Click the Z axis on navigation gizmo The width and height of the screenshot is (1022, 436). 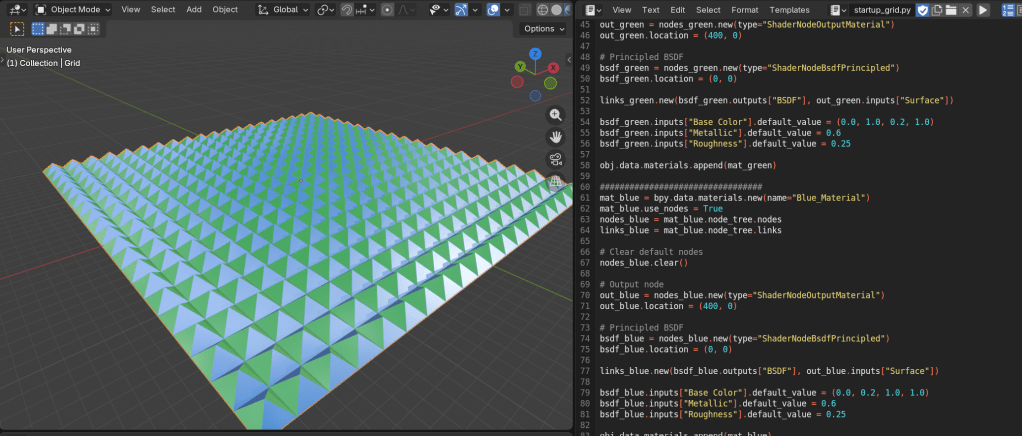[535, 53]
